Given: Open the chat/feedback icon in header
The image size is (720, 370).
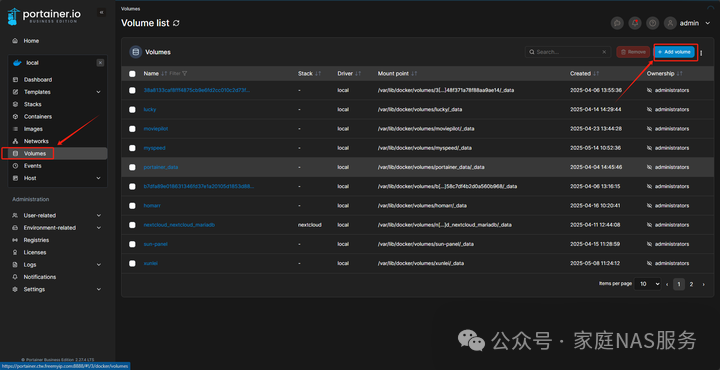Looking at the screenshot, I should tap(617, 23).
